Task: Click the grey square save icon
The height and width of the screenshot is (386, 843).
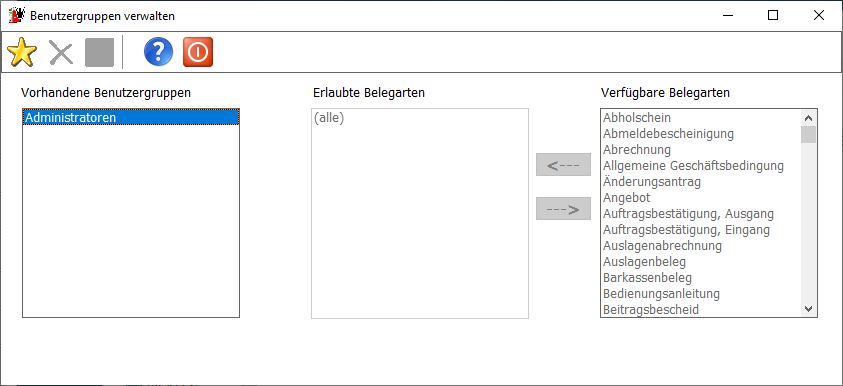Action: coord(99,52)
